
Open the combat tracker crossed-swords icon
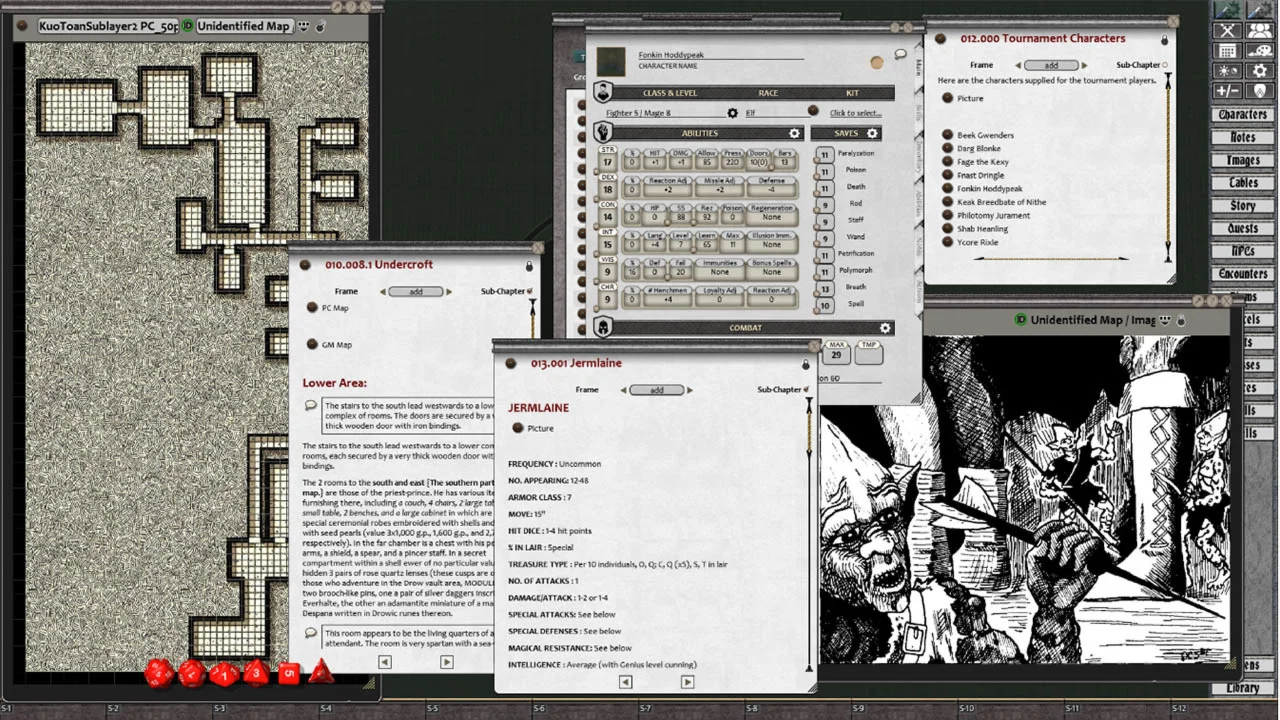1227,30
